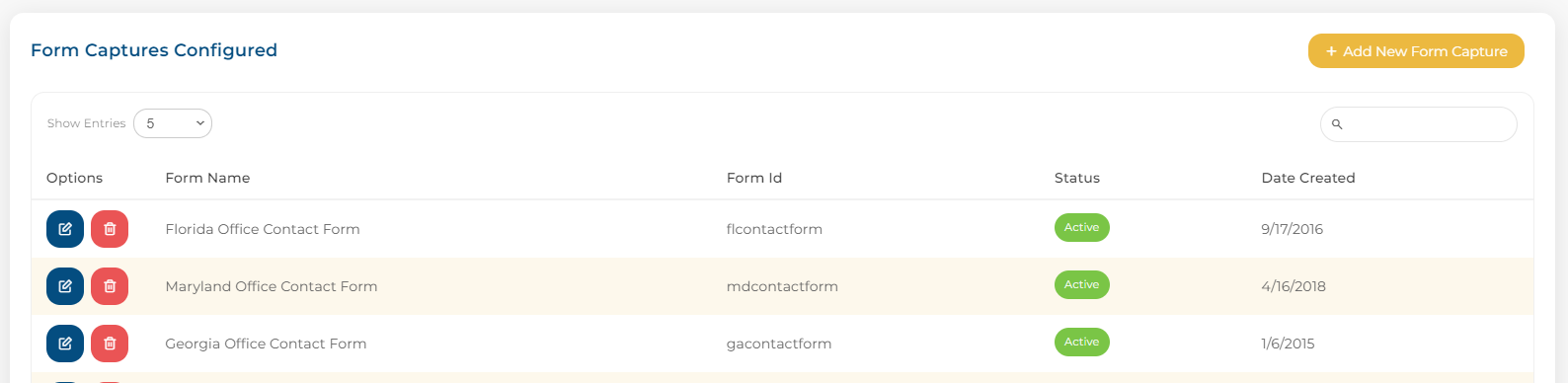Edit the Georgia Office Contact Form
The width and height of the screenshot is (1568, 383).
pos(65,344)
